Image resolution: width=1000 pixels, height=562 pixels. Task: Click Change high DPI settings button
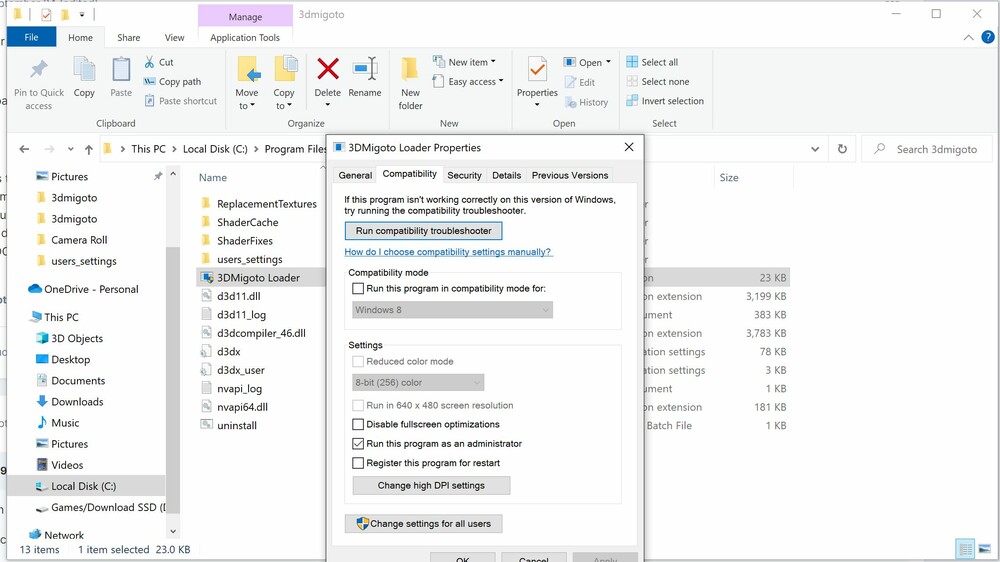pyautogui.click(x=431, y=485)
